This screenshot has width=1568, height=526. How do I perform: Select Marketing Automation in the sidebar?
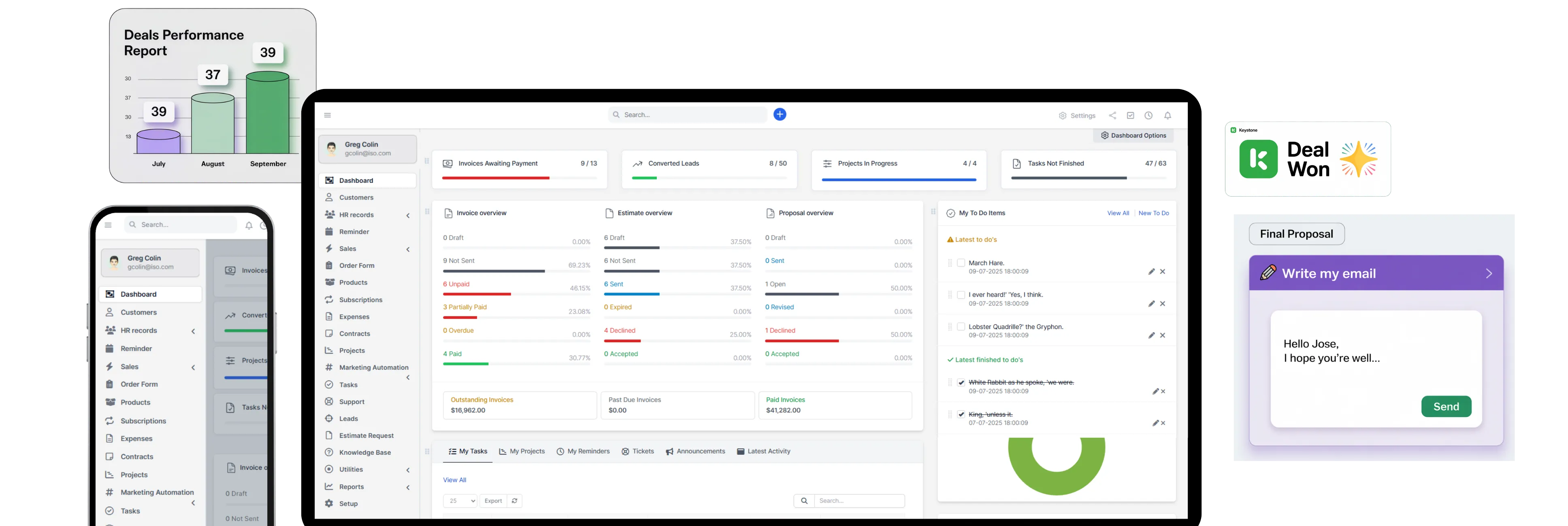click(374, 367)
